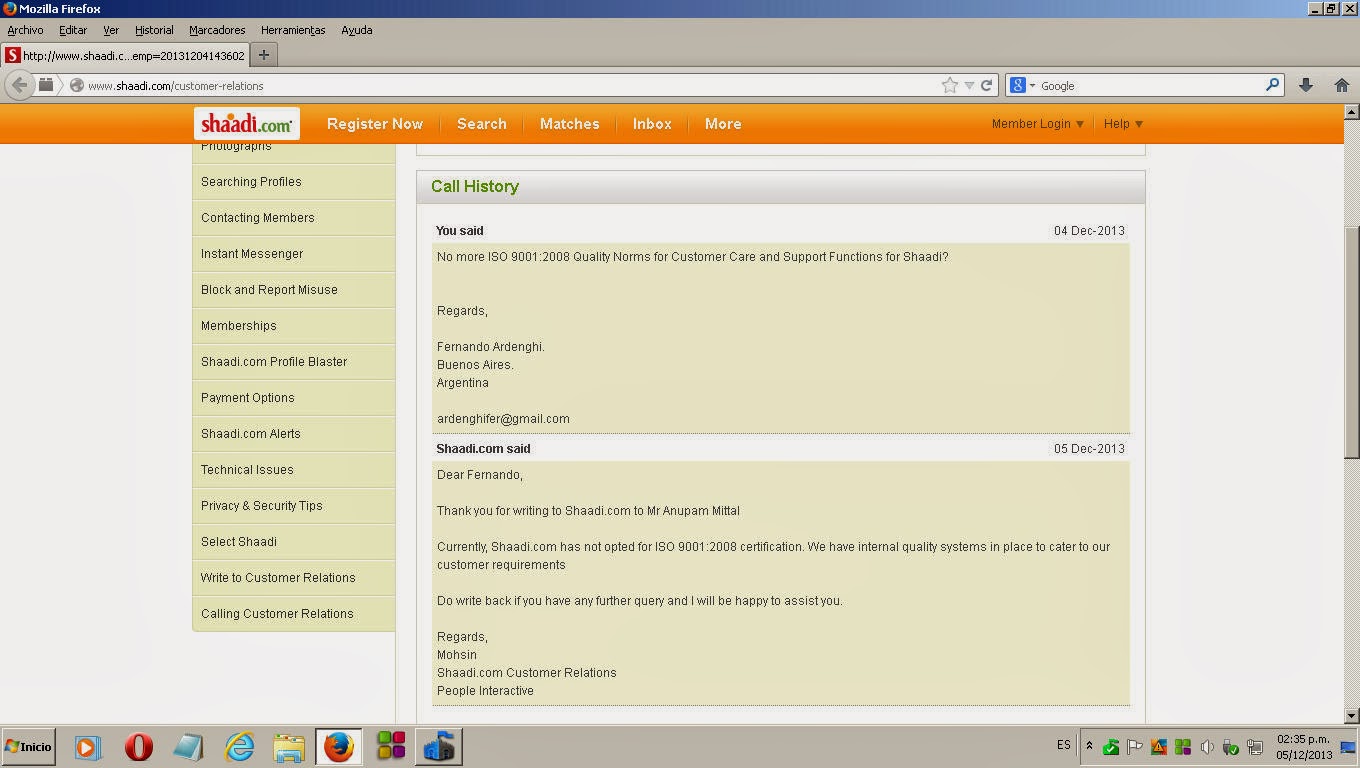The height and width of the screenshot is (768, 1360).
Task: Open URL history dropdown arrow
Action: pyautogui.click(x=969, y=86)
